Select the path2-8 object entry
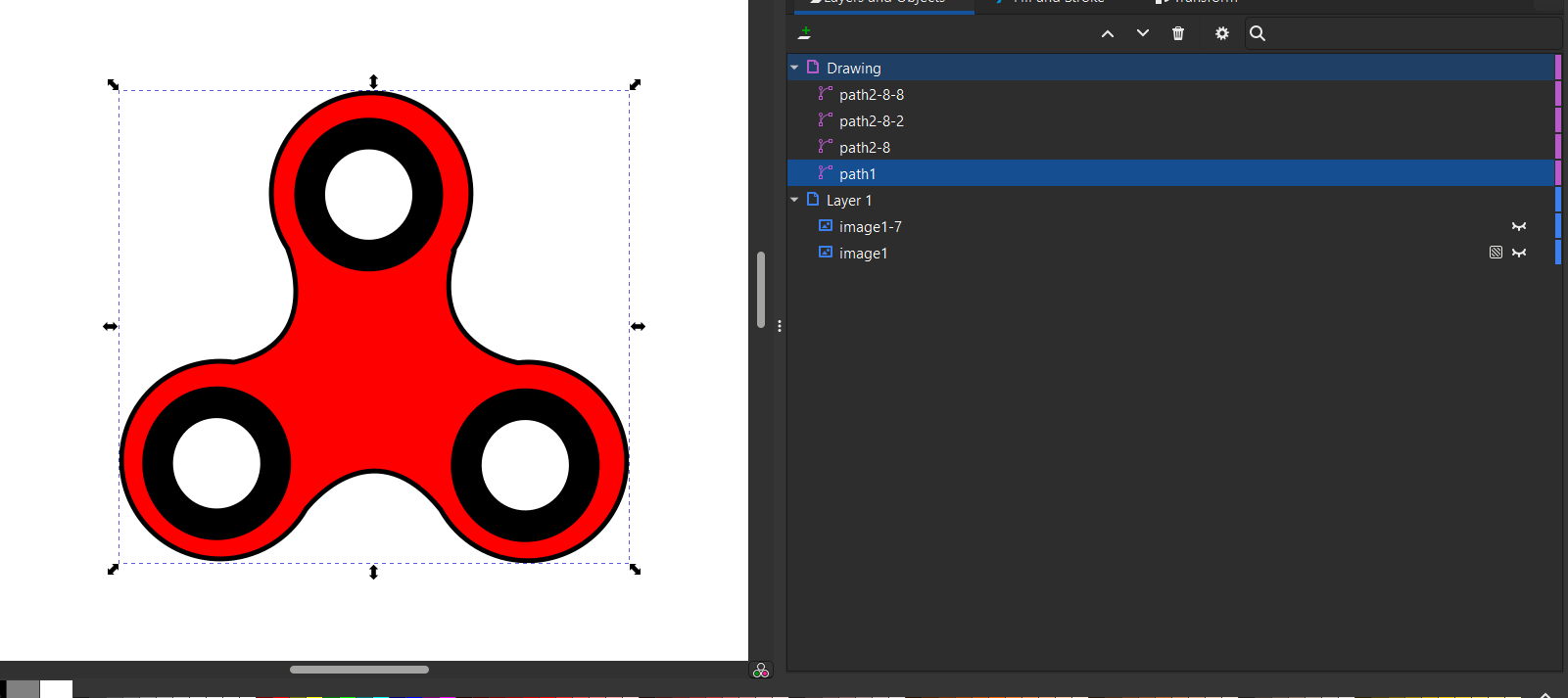This screenshot has width=1568, height=698. (x=865, y=148)
